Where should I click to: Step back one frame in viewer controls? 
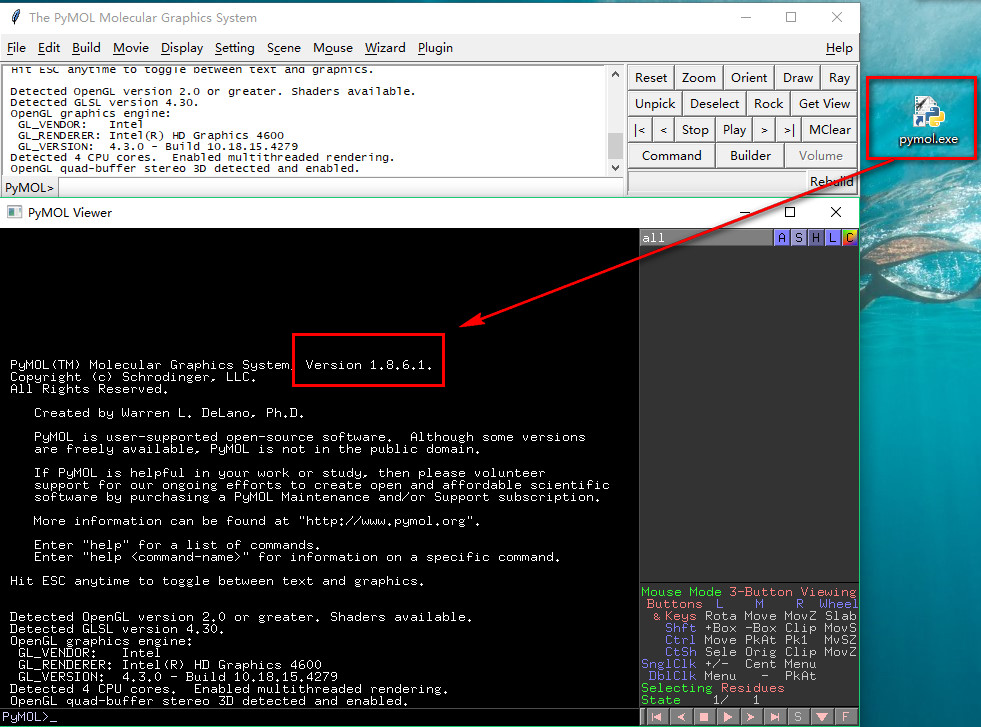coord(681,717)
